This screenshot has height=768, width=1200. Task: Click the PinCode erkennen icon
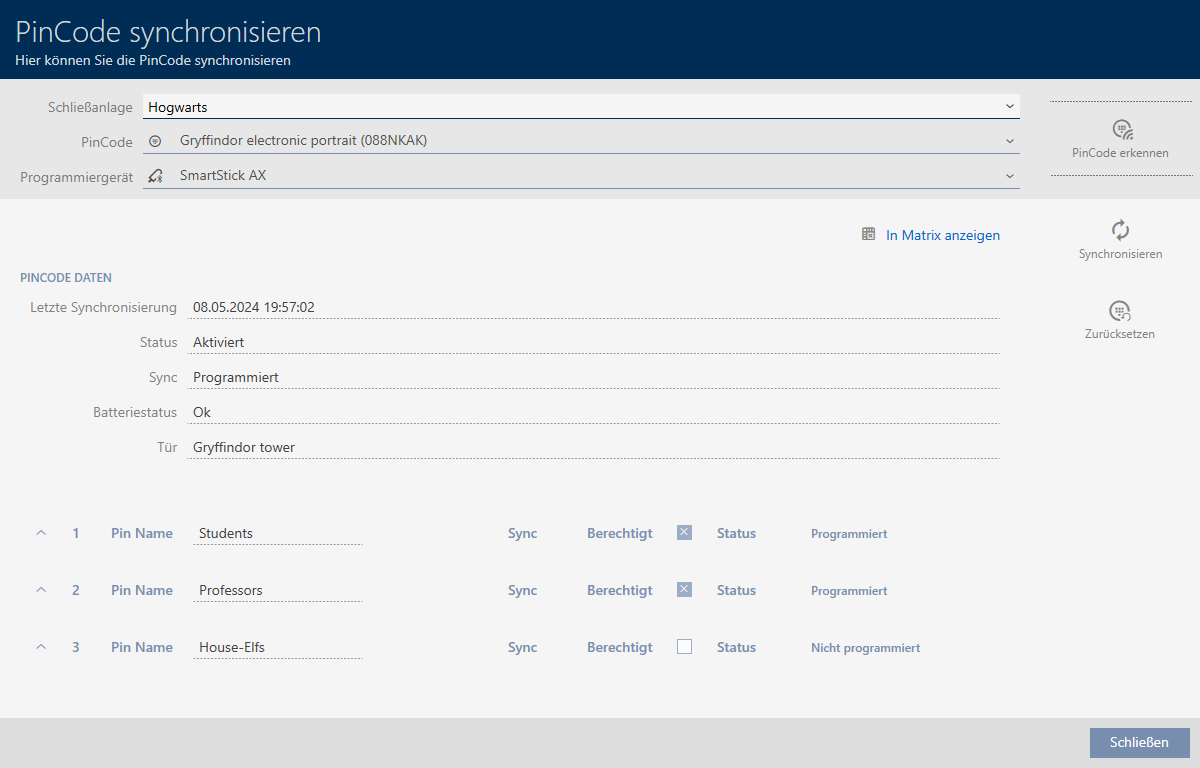point(1120,129)
